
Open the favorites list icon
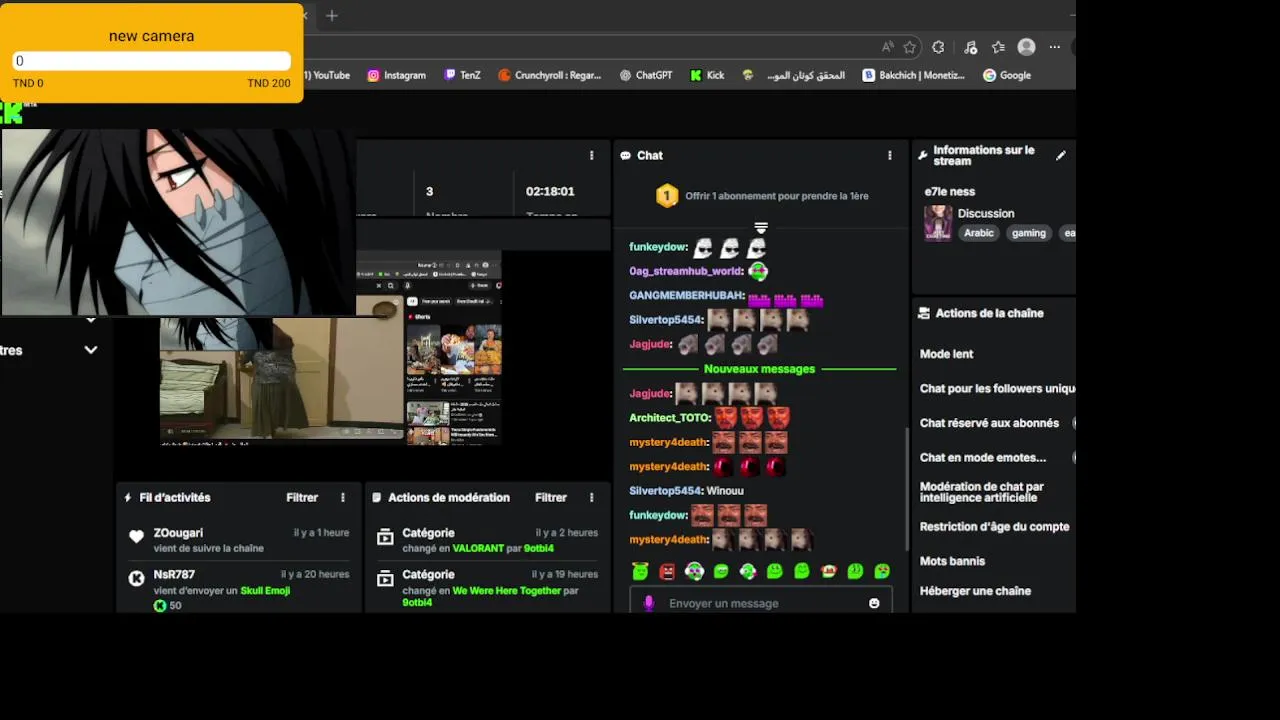(x=998, y=47)
